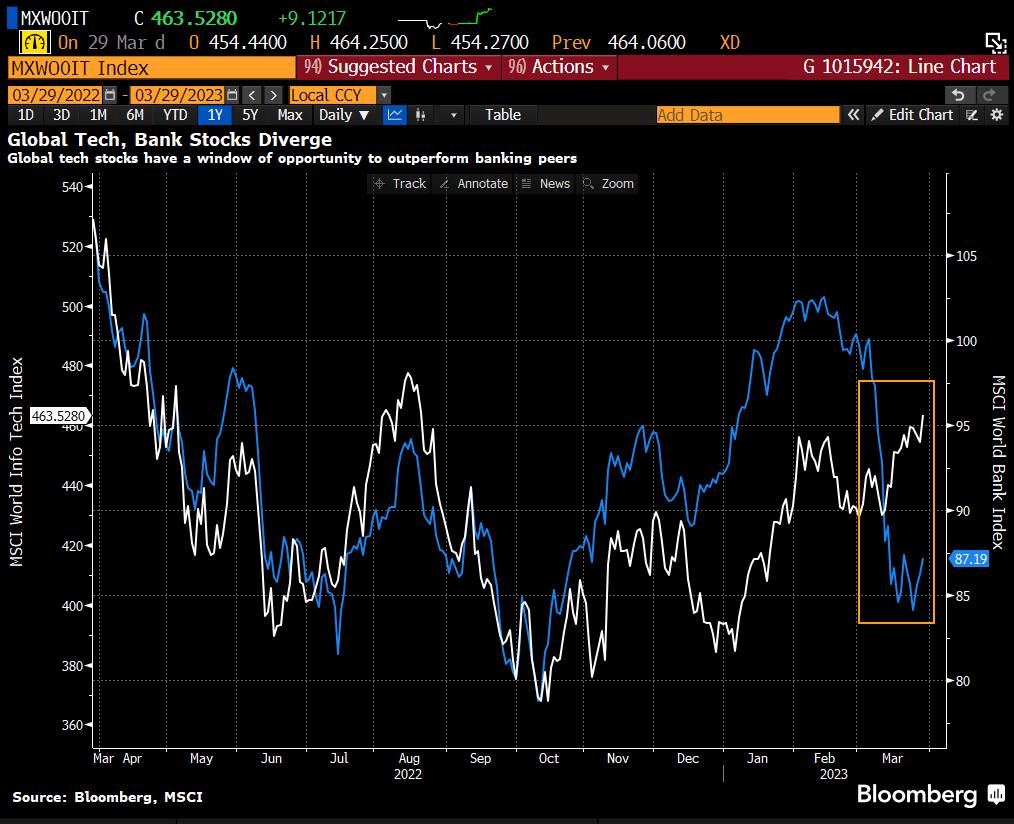Select the 1D time range
The height and width of the screenshot is (824, 1014).
click(25, 115)
